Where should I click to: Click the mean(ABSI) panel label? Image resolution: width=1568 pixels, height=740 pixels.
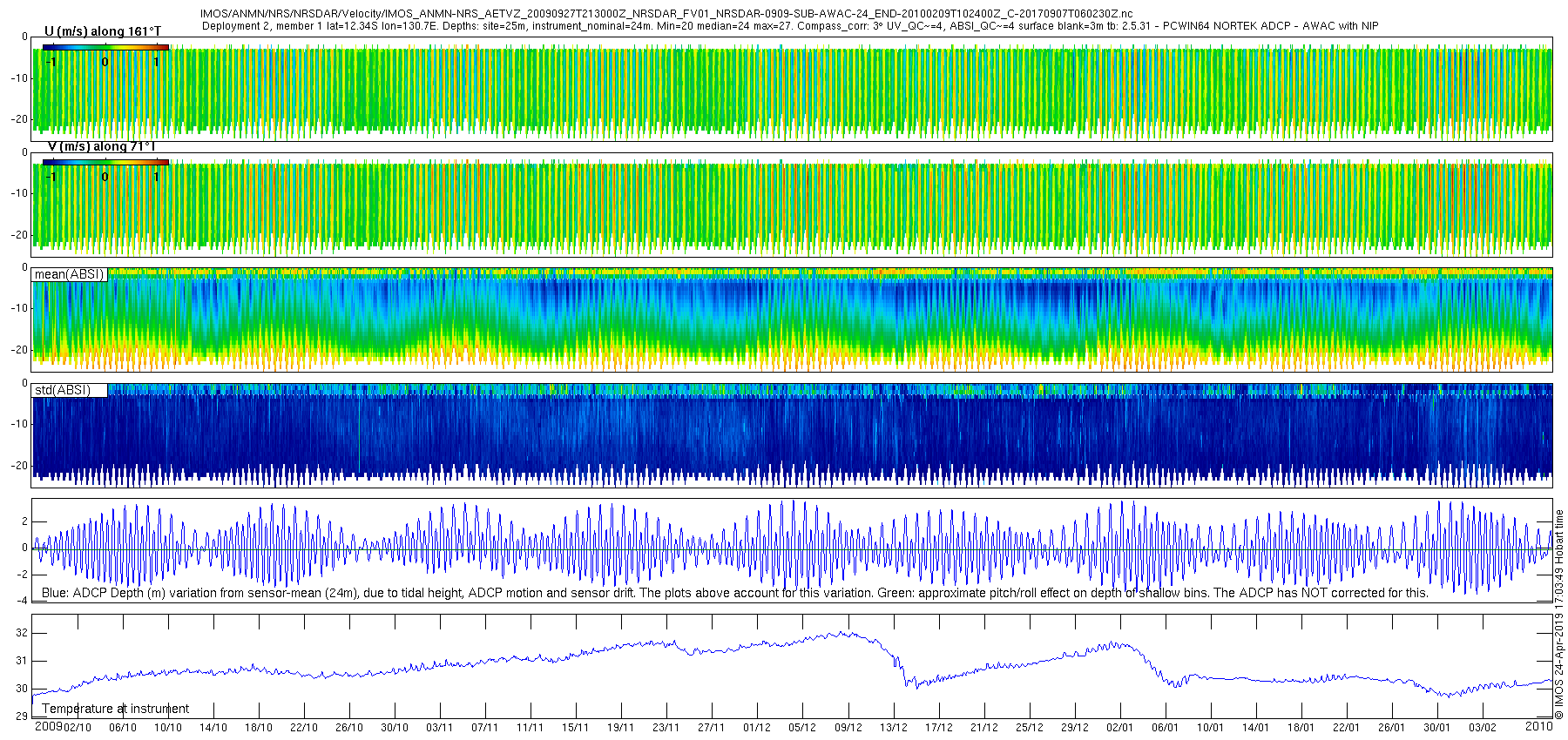click(x=70, y=274)
